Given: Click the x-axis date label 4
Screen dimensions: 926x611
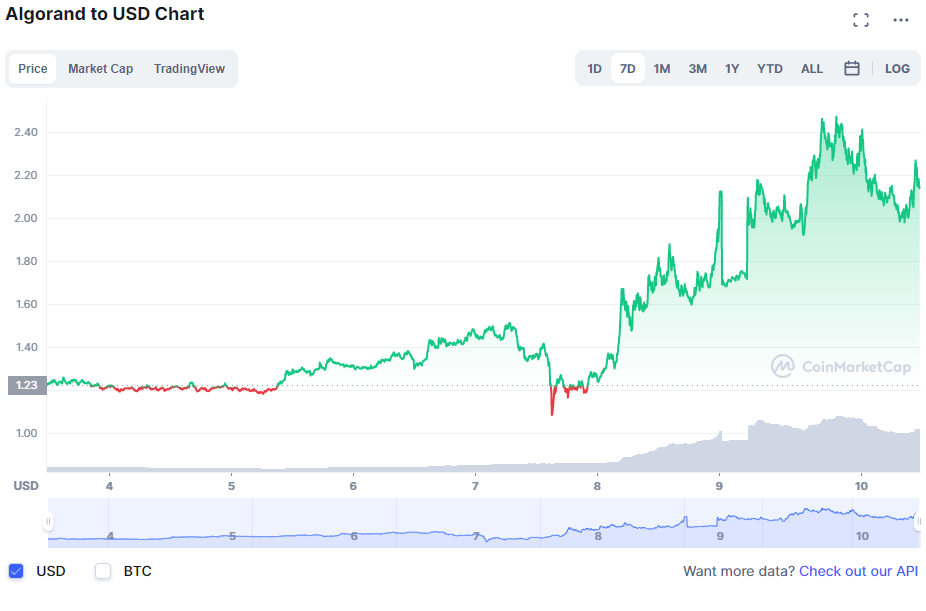Looking at the screenshot, I should 109,486.
